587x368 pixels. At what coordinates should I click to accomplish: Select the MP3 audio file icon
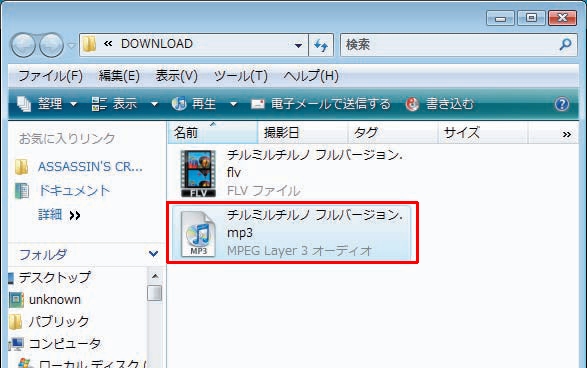198,234
